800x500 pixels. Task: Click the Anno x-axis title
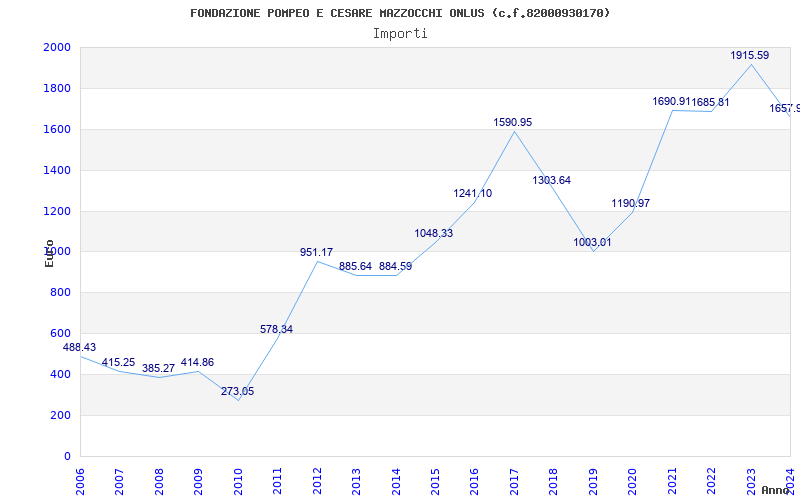click(776, 490)
